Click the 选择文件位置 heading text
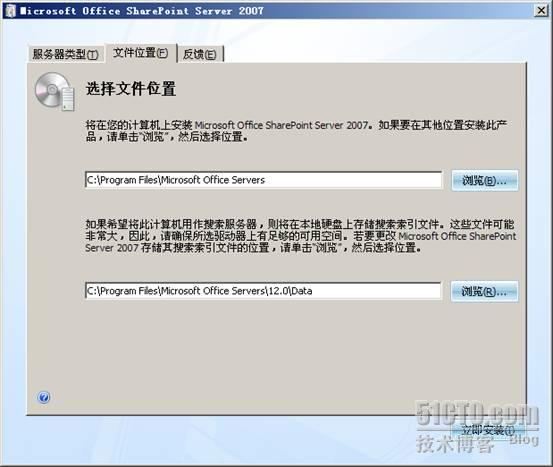553x467 pixels. 131,89
